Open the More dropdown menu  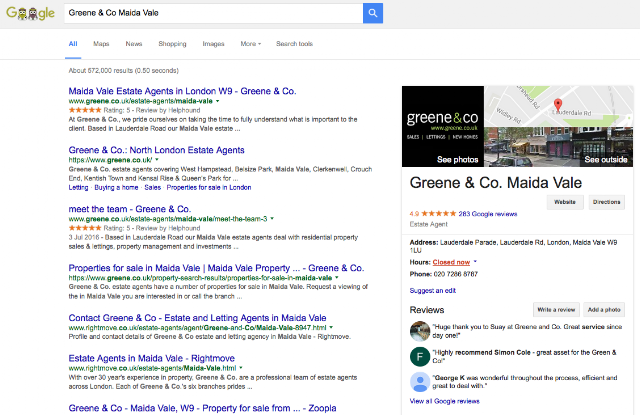251,44
